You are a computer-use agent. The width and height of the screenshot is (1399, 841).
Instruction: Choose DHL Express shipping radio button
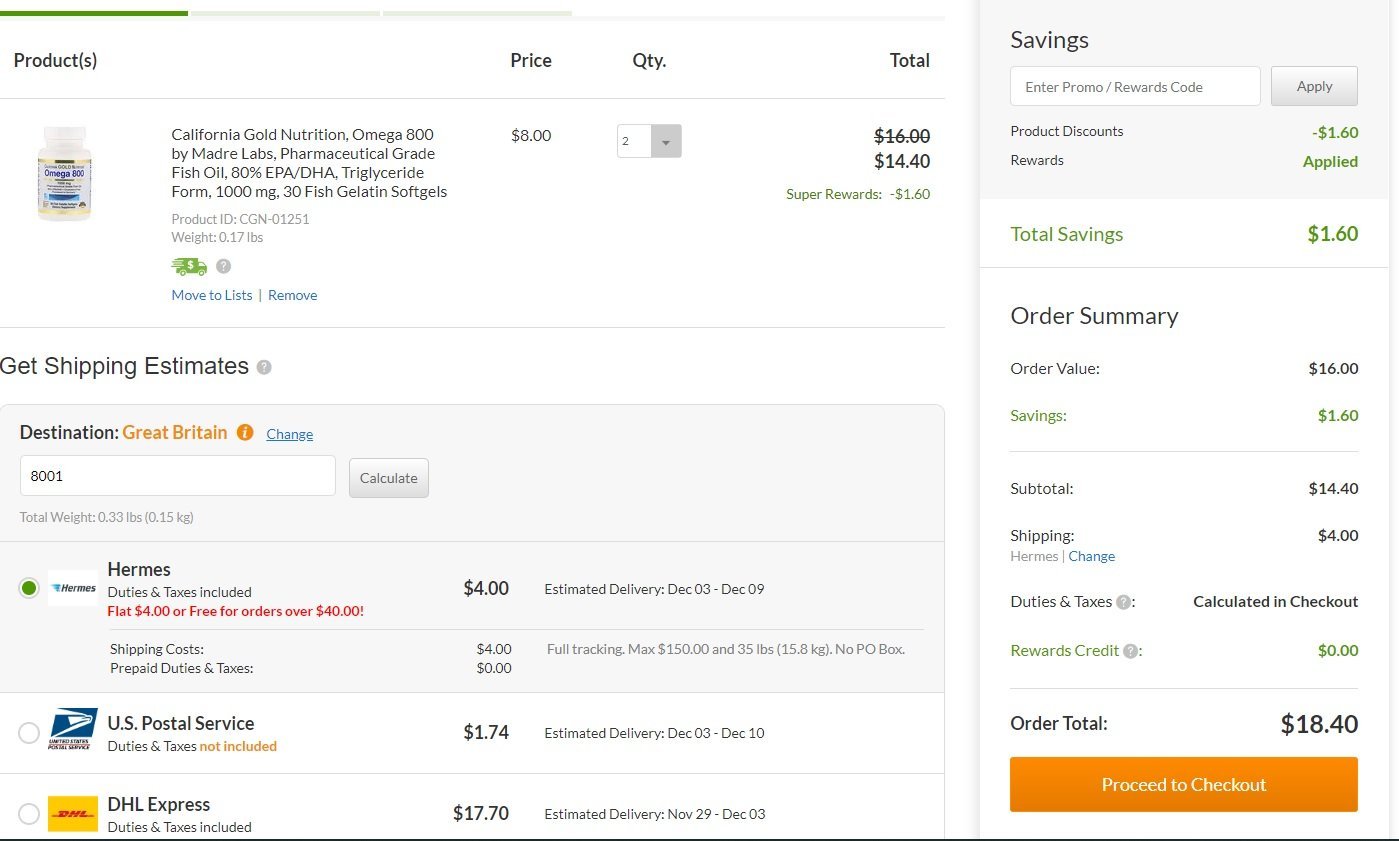(29, 814)
